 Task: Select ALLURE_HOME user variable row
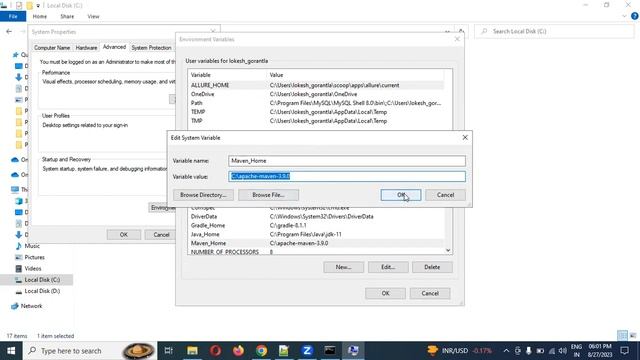point(316,85)
